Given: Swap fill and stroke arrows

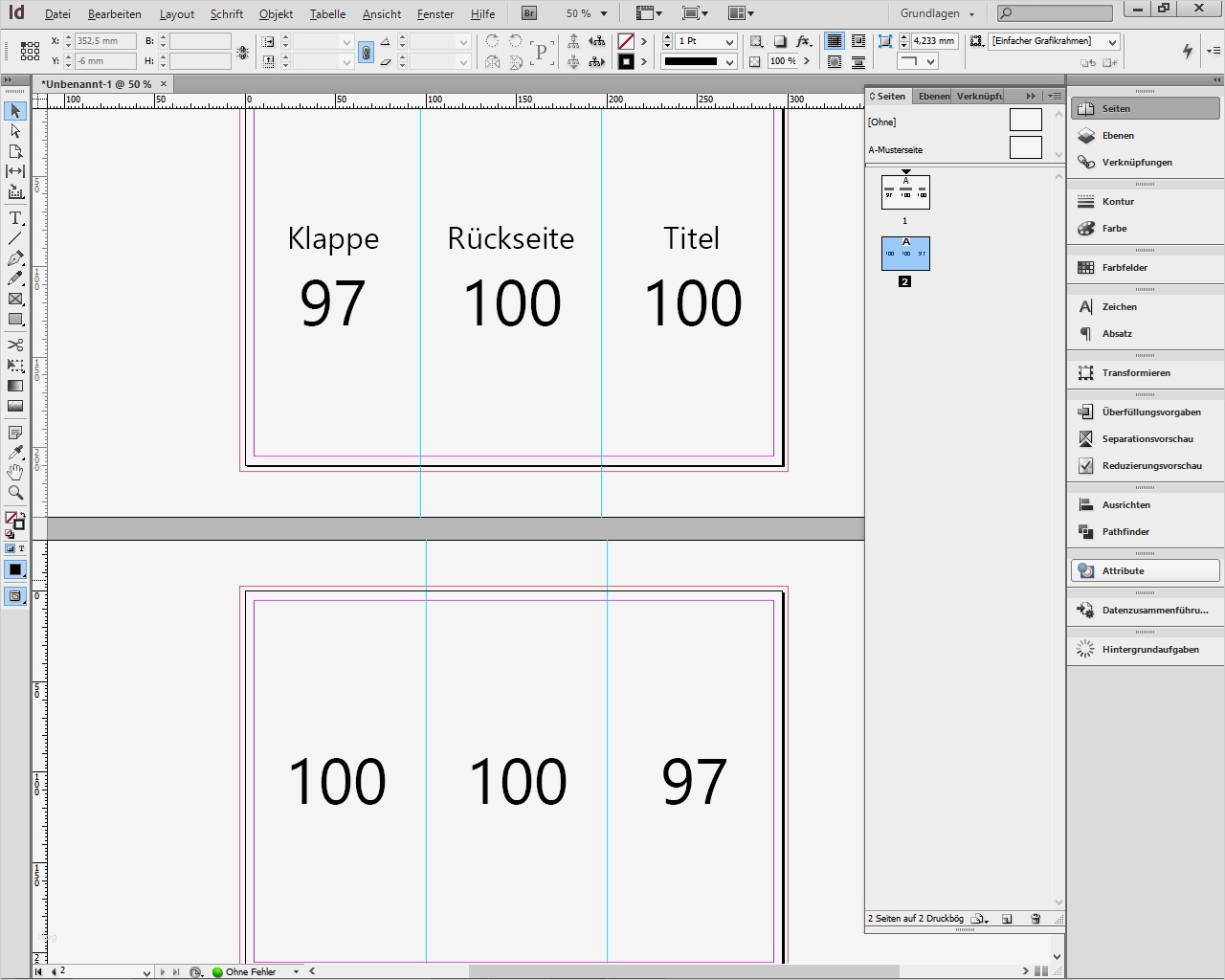Looking at the screenshot, I should coord(21,515).
